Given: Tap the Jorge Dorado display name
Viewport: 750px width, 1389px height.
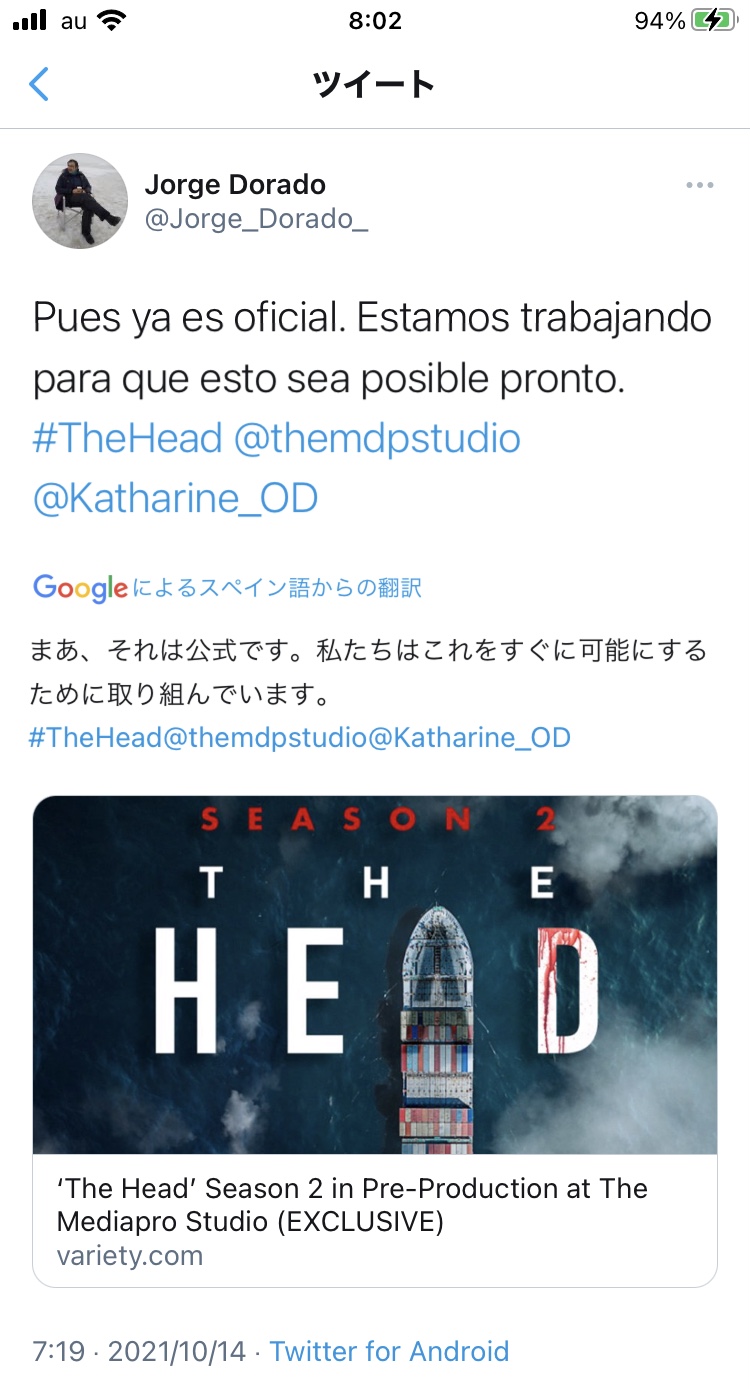Looking at the screenshot, I should pyautogui.click(x=235, y=184).
